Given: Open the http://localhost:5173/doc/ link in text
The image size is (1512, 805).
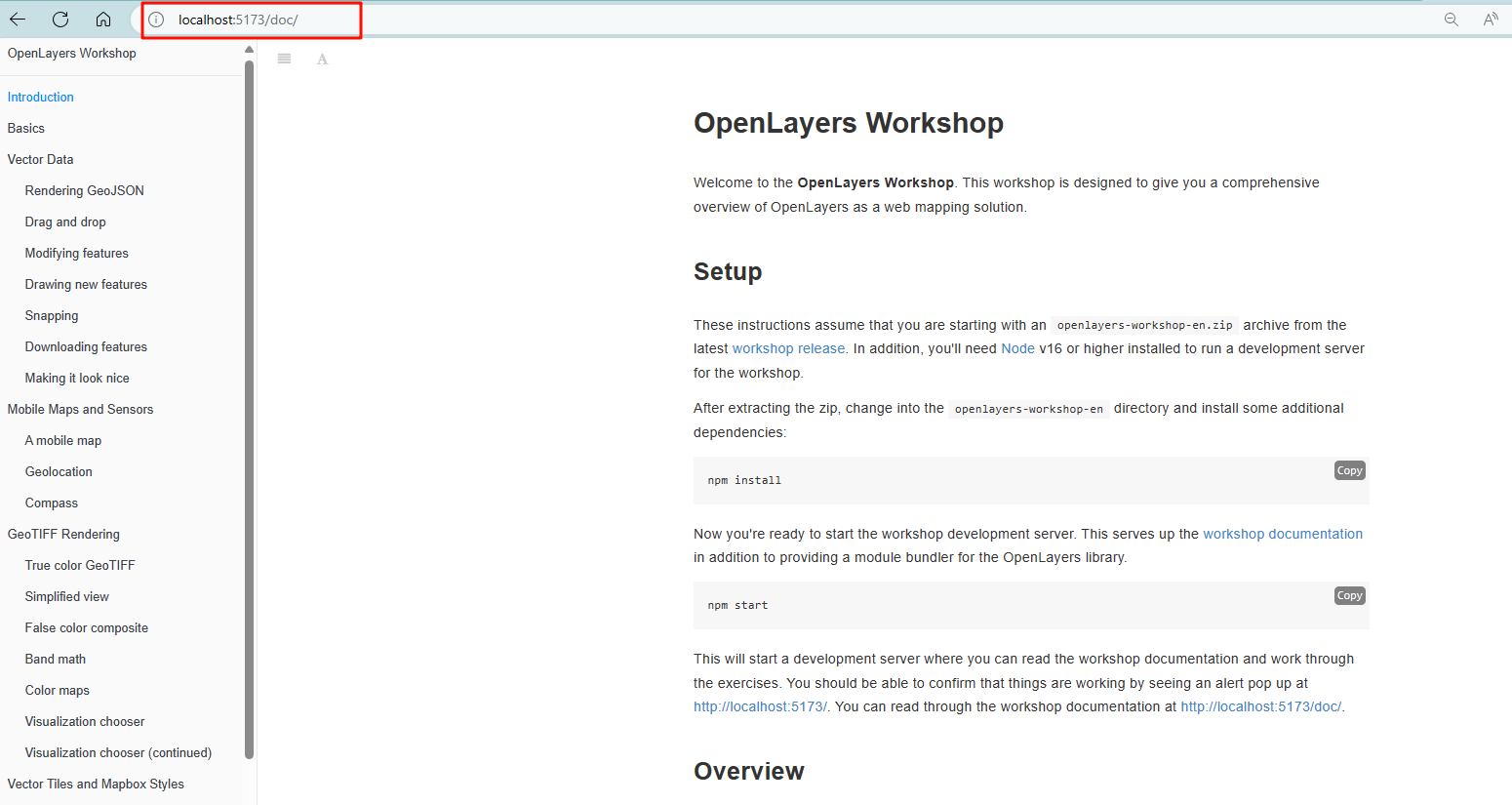Looking at the screenshot, I should point(1260,706).
